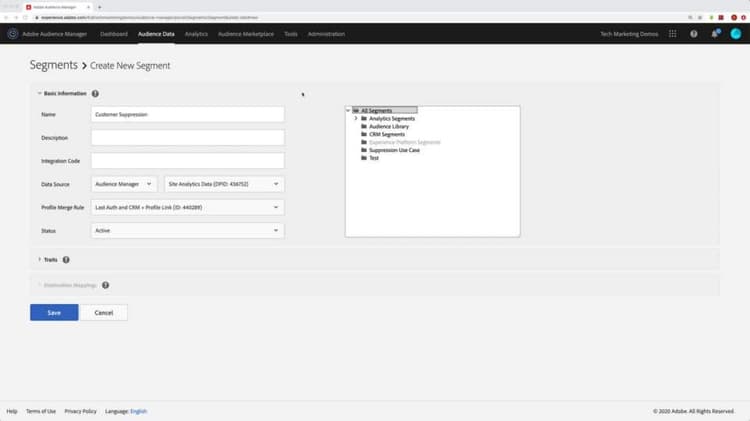Open the Tools menu
Viewport: 750px width, 421px height.
(x=291, y=34)
